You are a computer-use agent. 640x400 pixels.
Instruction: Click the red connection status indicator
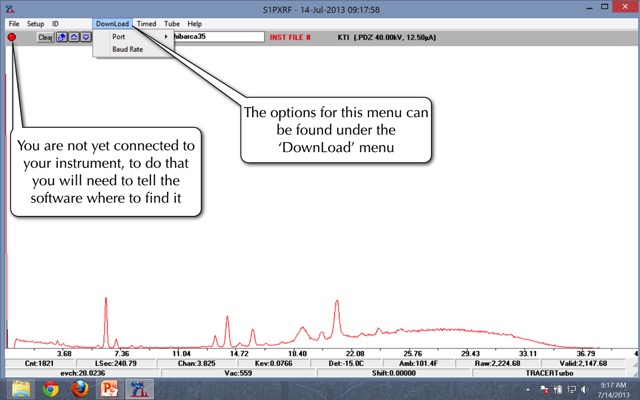tap(12, 37)
